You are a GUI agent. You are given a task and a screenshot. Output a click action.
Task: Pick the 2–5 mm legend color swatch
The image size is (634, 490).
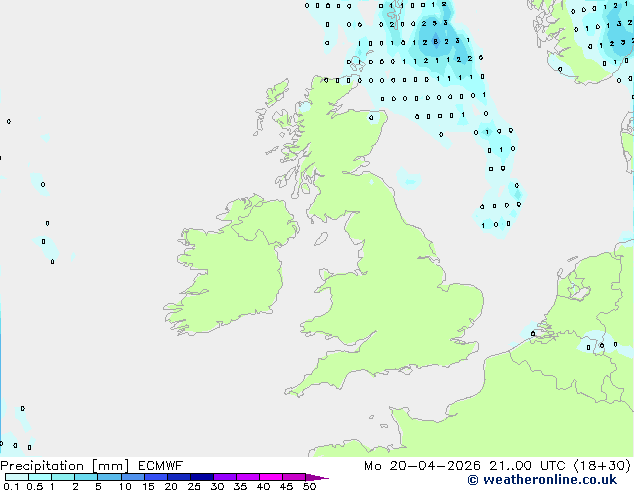tap(86, 477)
